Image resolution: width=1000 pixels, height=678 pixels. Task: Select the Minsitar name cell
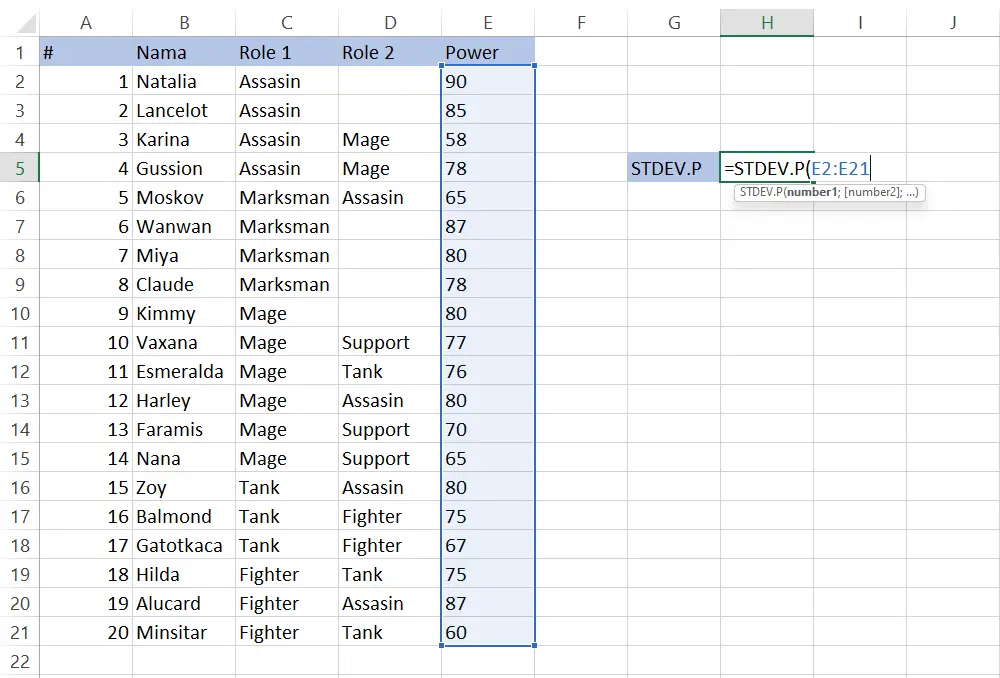(184, 633)
